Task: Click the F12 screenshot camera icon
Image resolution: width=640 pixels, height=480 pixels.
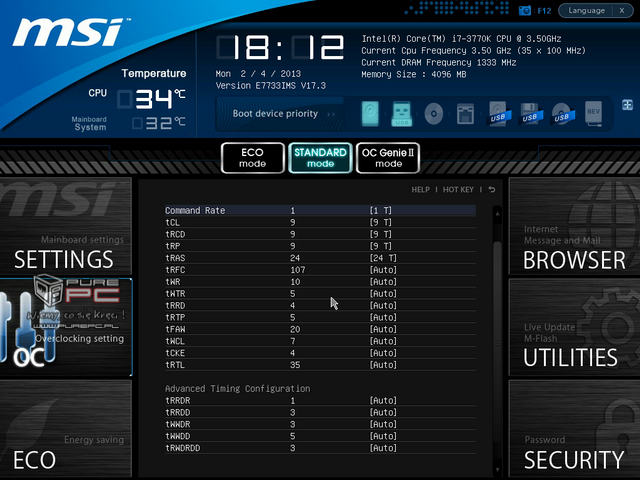Action: coord(524,11)
